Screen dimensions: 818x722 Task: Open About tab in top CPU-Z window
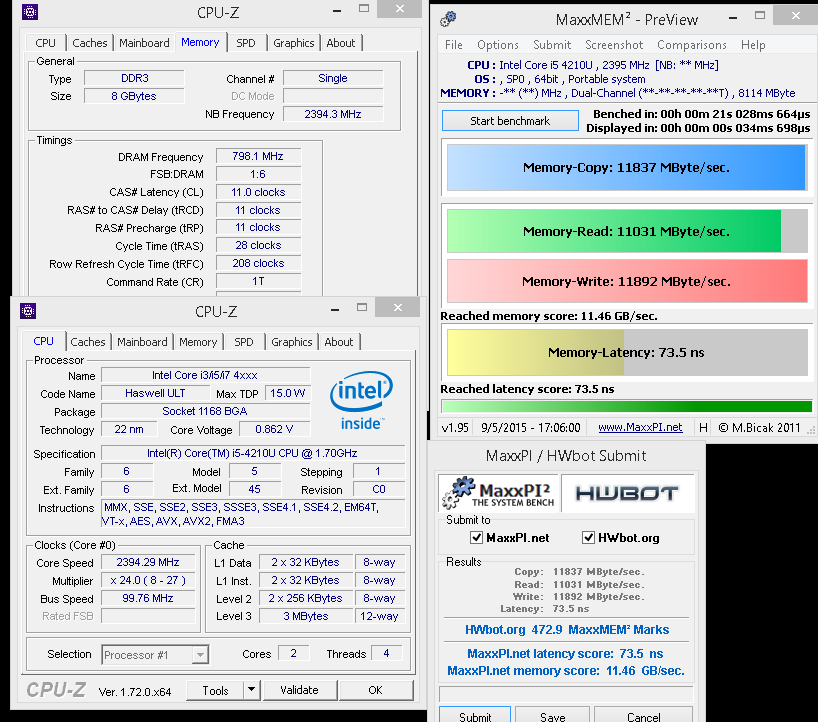click(x=341, y=43)
